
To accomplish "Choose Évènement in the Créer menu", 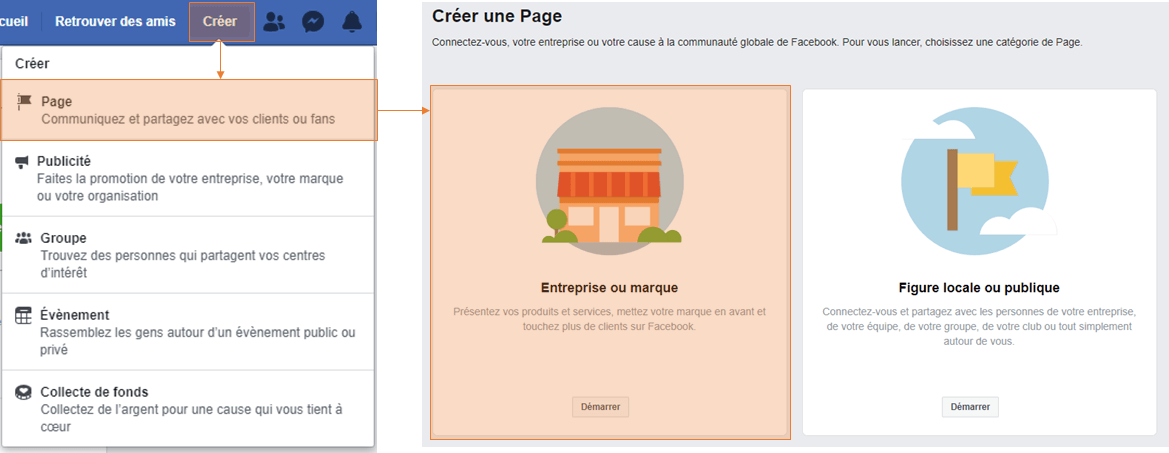I will click(x=187, y=332).
